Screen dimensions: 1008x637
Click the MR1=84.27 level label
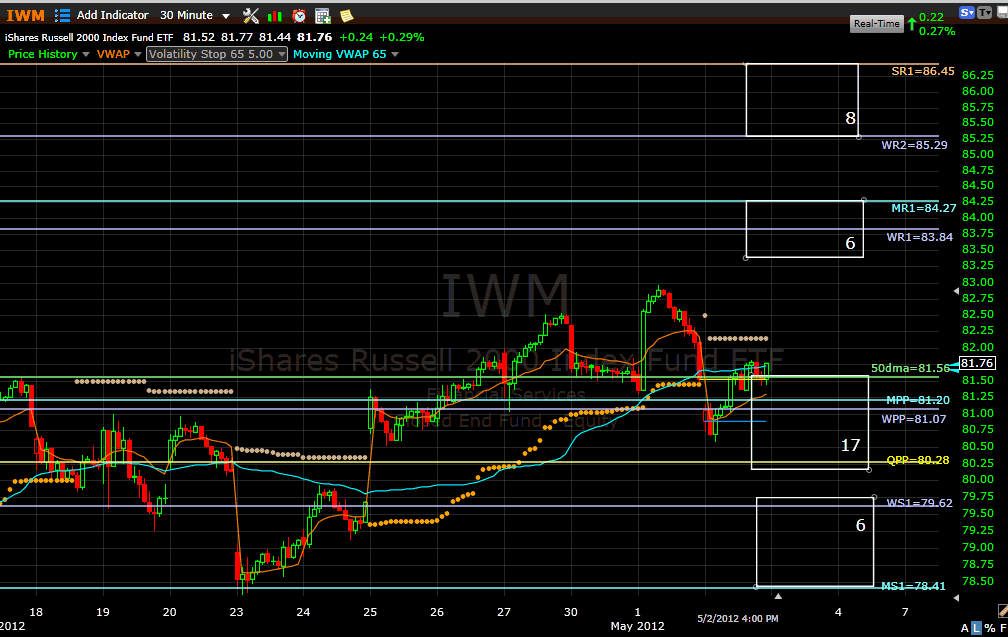[x=924, y=208]
